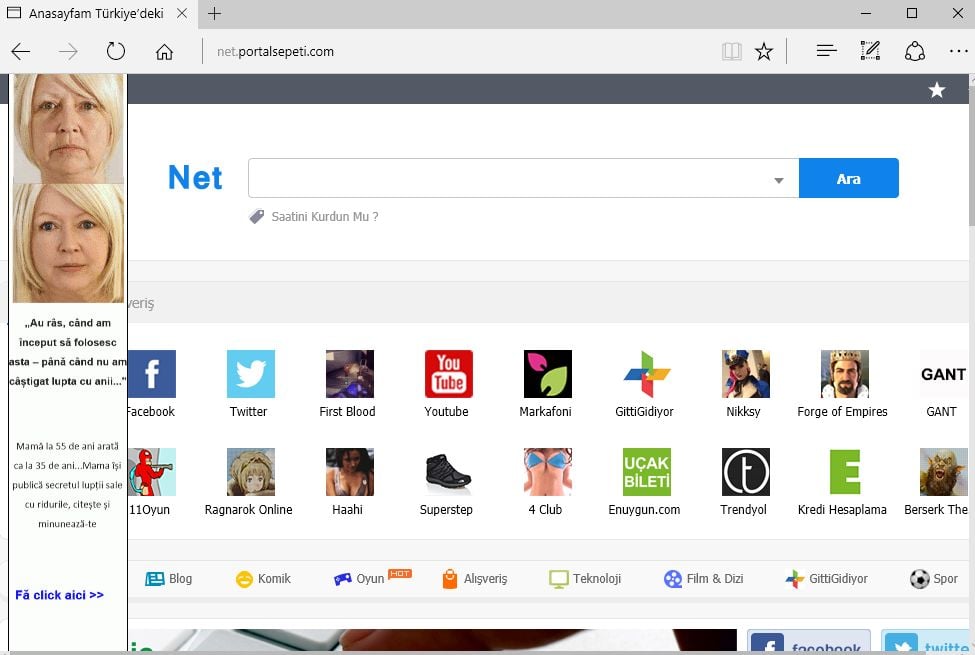
Task: Go to the browser home page
Action: (x=164, y=52)
